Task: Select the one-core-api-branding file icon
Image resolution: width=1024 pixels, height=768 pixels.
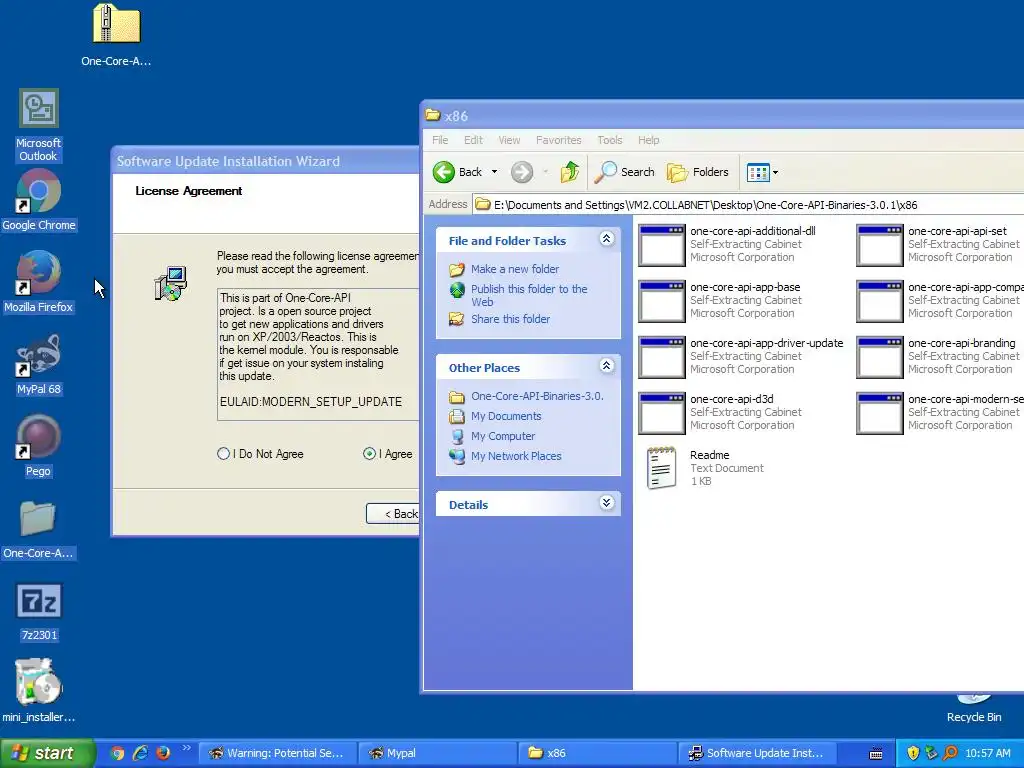Action: coord(880,357)
